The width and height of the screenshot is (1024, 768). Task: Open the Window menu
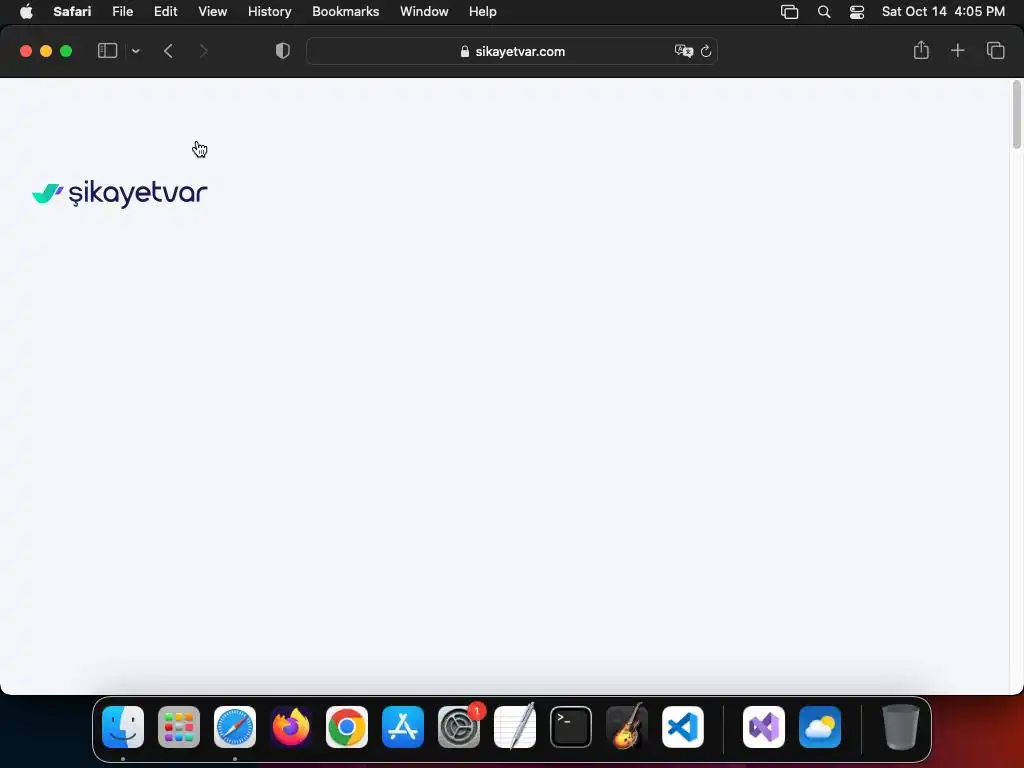424,11
